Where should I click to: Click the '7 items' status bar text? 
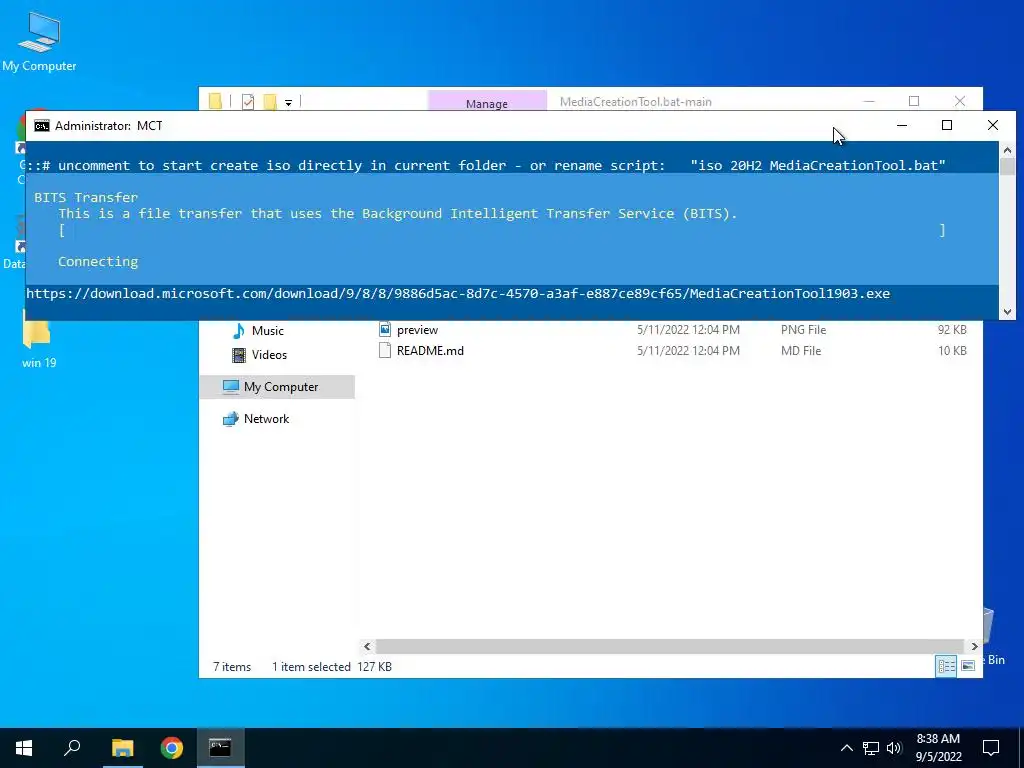(x=232, y=667)
